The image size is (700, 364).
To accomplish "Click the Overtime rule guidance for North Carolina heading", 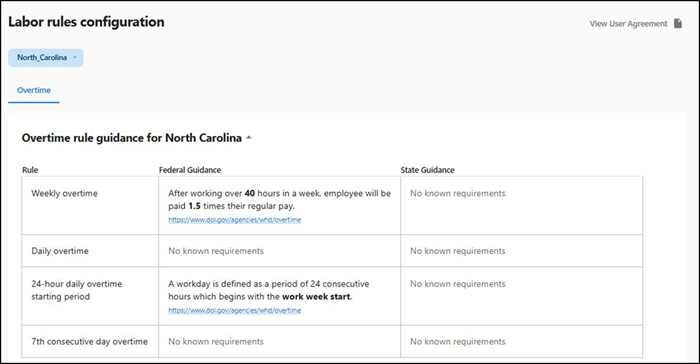I will point(132,138).
